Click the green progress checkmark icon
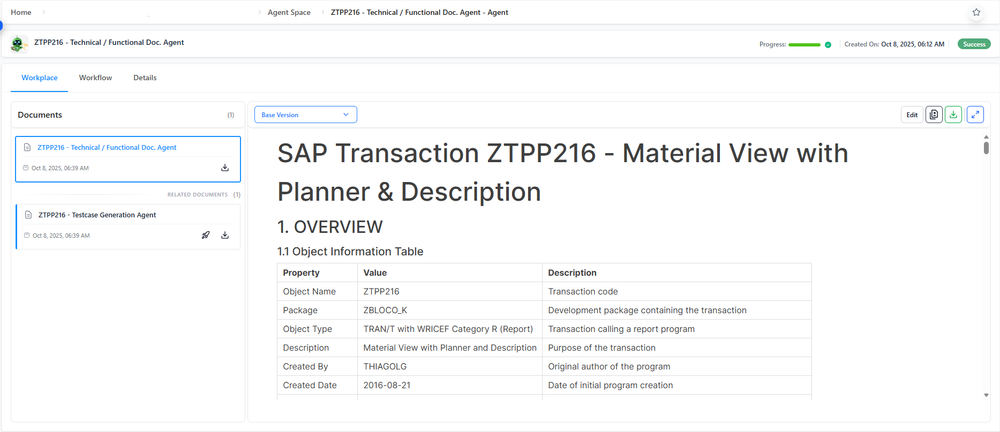The height and width of the screenshot is (432, 1000). (x=828, y=45)
